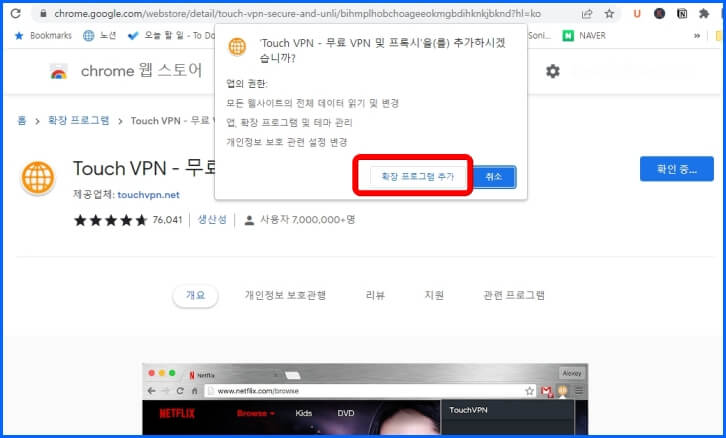Click the 확인 중... blue button
This screenshot has height=438, width=726.
[676, 169]
